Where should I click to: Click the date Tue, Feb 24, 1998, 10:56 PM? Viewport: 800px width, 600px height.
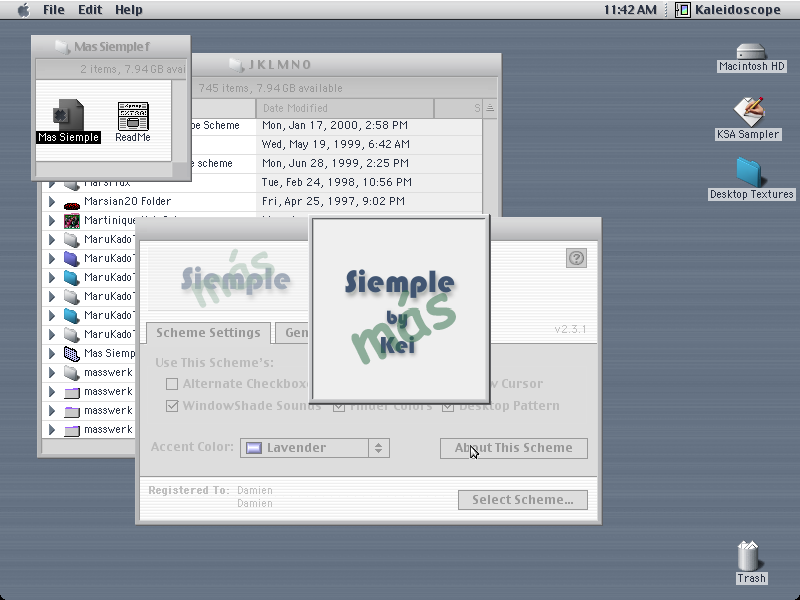pos(337,182)
